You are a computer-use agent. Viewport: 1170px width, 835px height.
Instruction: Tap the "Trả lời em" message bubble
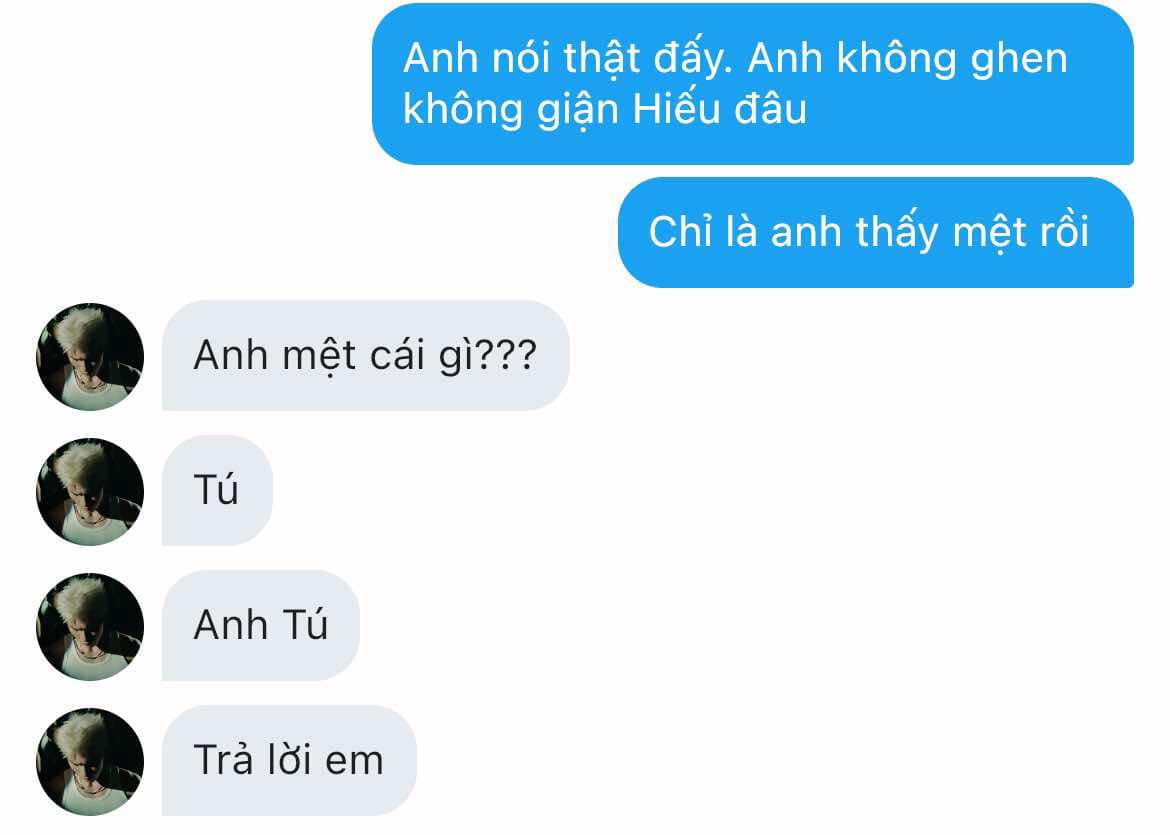(x=289, y=760)
